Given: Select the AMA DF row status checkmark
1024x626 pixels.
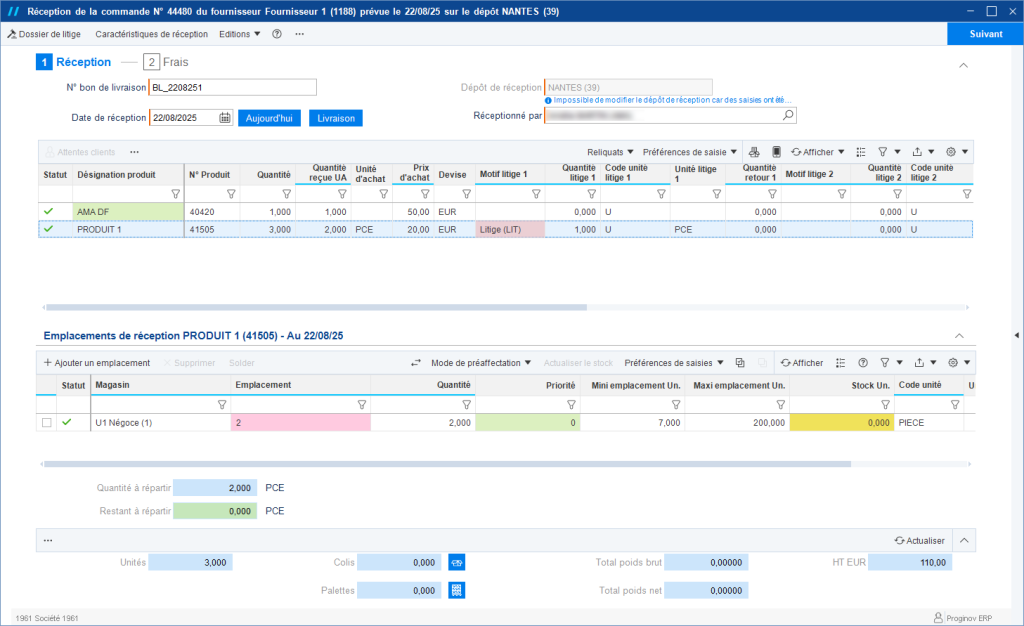Looking at the screenshot, I should tap(48, 212).
